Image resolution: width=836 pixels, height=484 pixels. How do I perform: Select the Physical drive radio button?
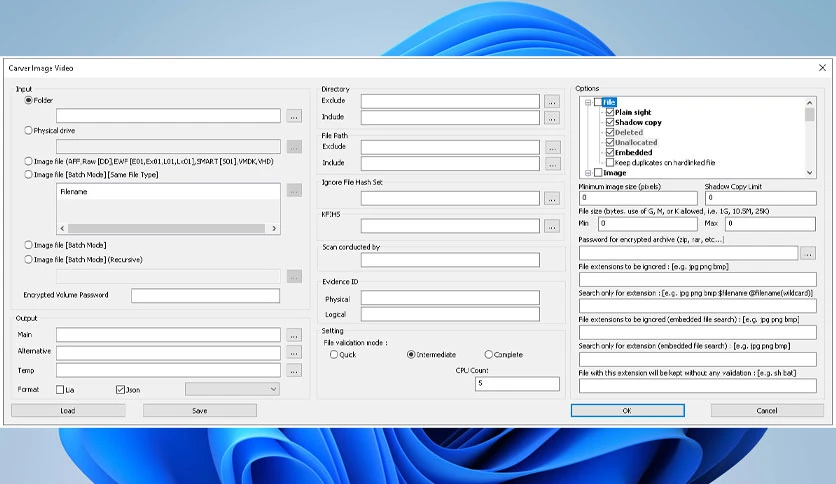coord(28,131)
